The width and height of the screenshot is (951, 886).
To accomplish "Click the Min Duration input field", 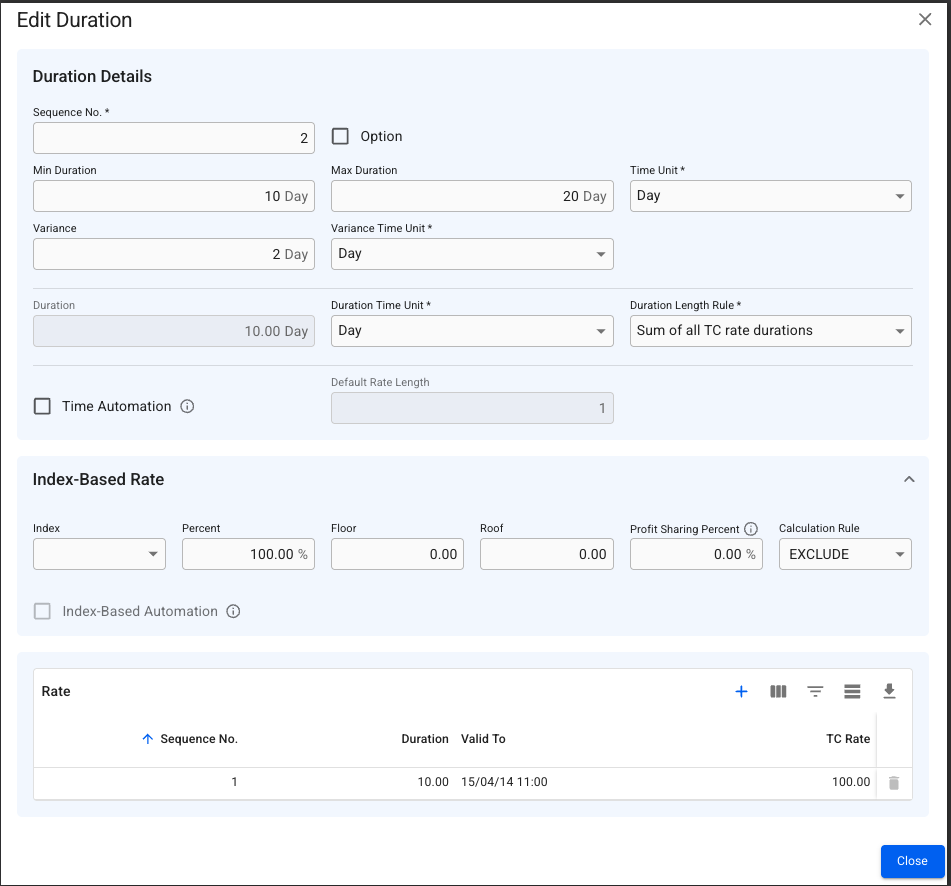I will [x=173, y=196].
